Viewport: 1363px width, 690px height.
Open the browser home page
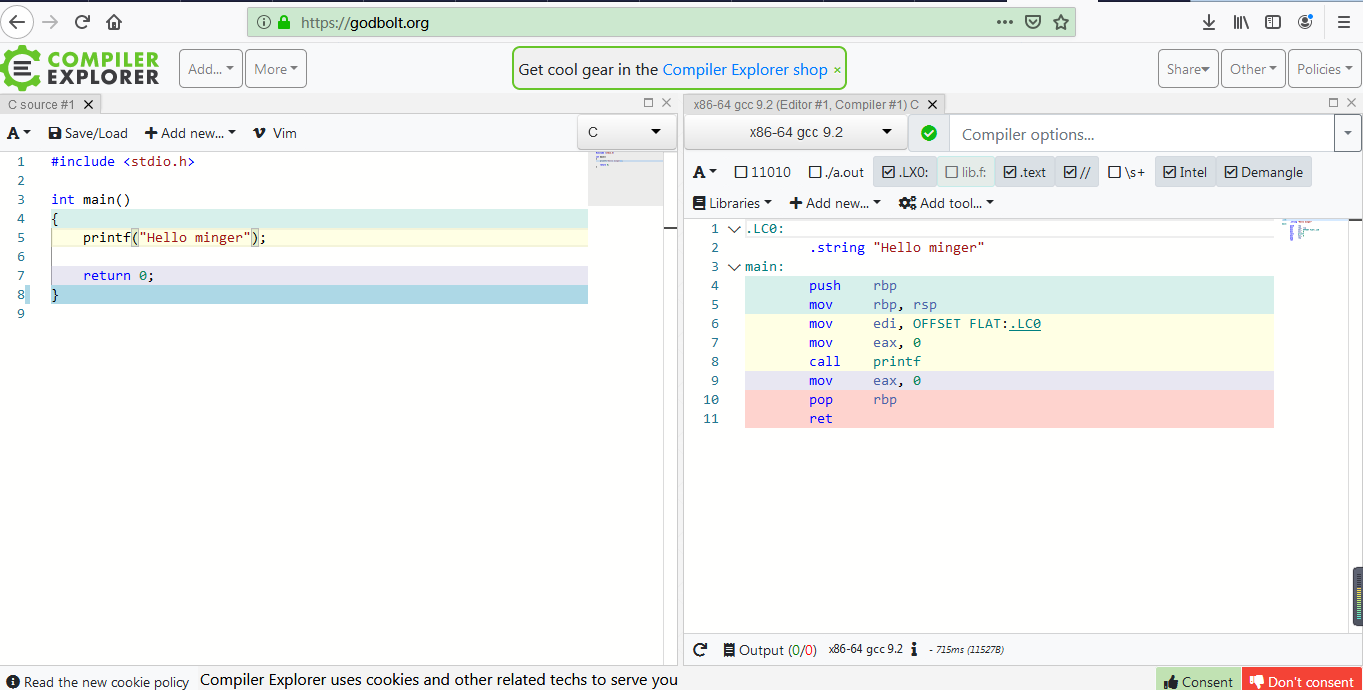click(114, 22)
